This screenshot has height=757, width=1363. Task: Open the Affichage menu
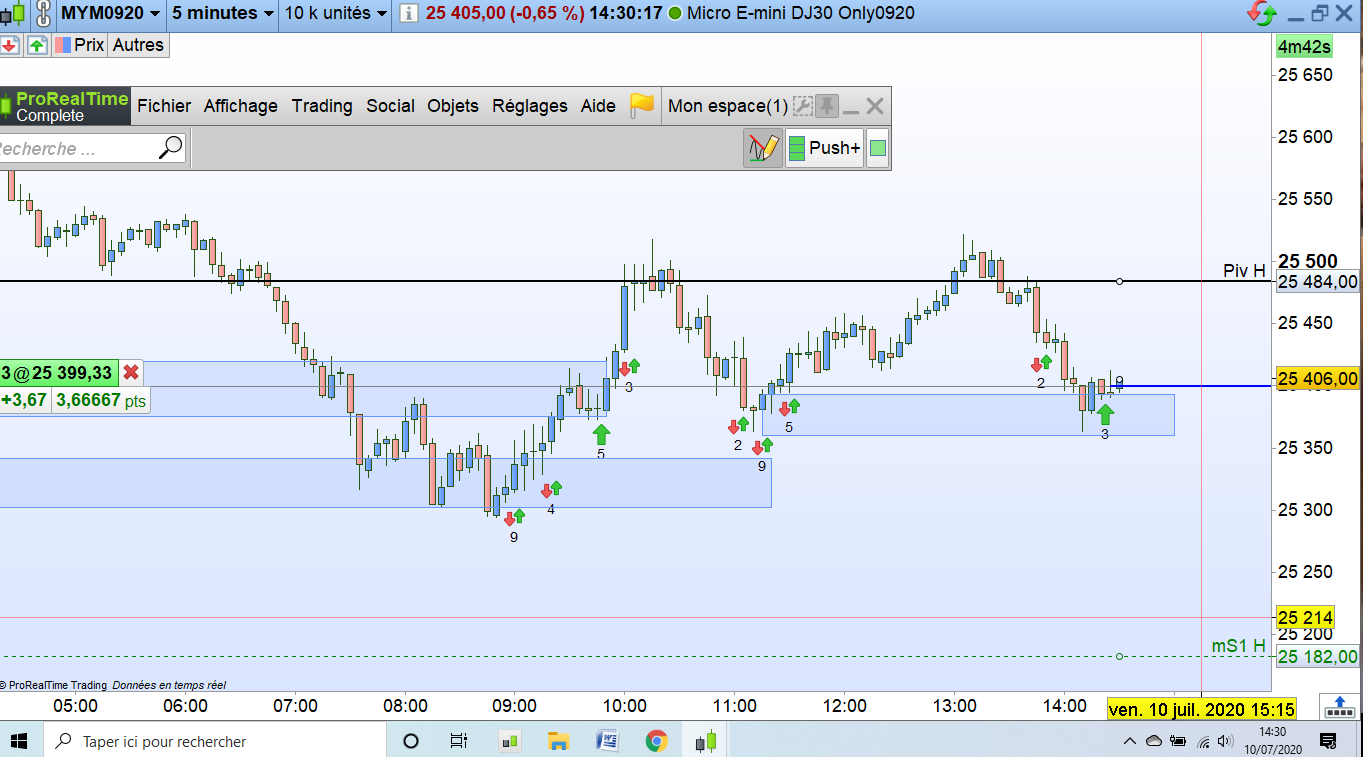pyautogui.click(x=241, y=106)
